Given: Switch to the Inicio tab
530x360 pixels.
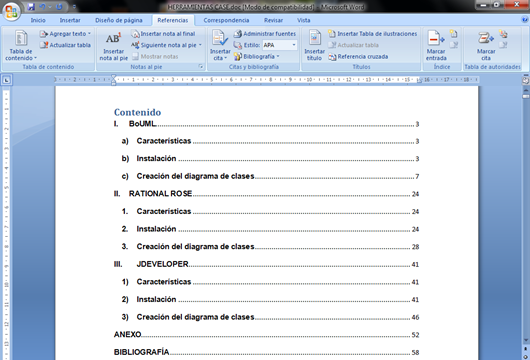Looking at the screenshot, I should [x=38, y=20].
